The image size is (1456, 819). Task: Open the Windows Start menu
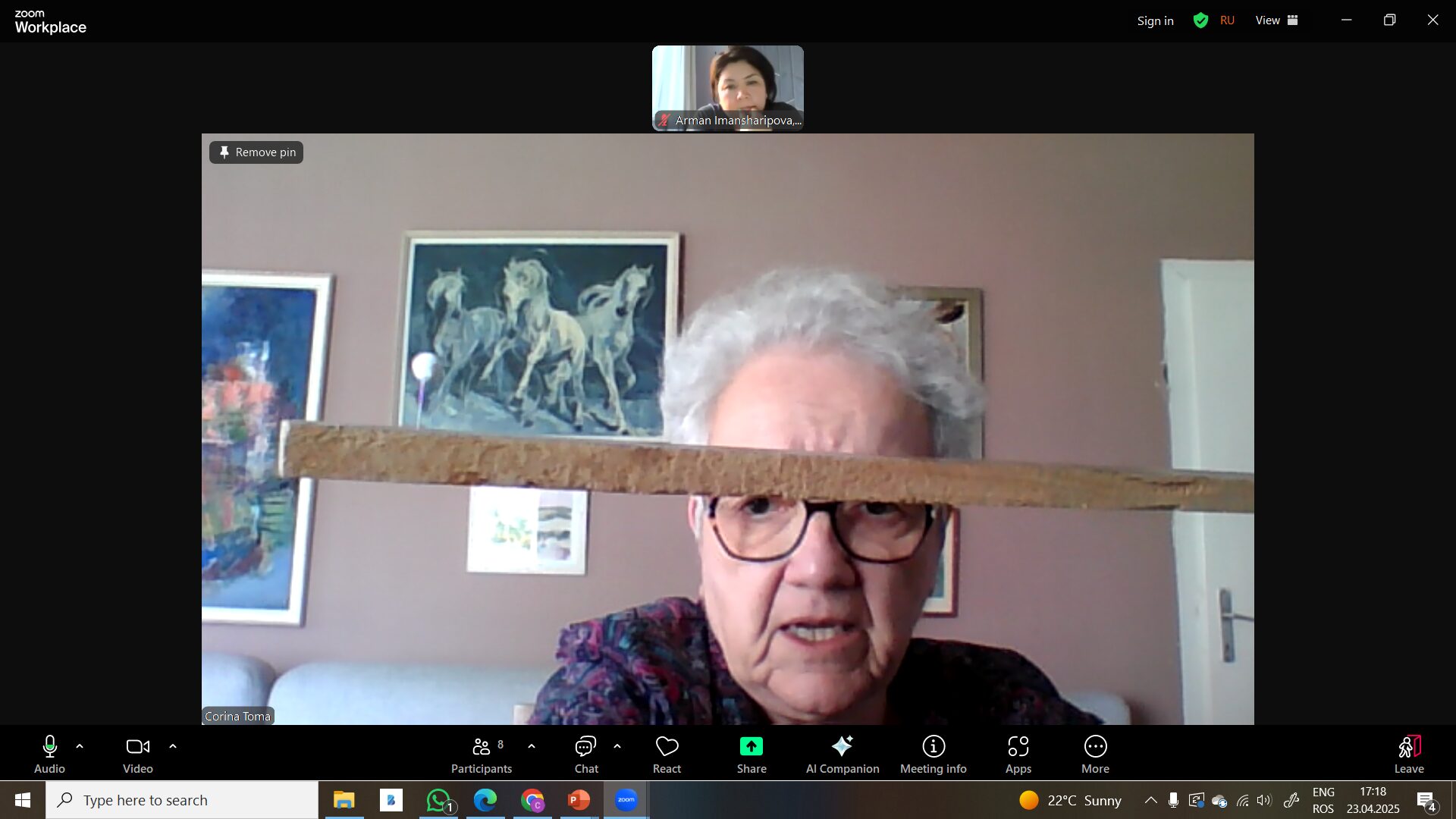[x=23, y=800]
